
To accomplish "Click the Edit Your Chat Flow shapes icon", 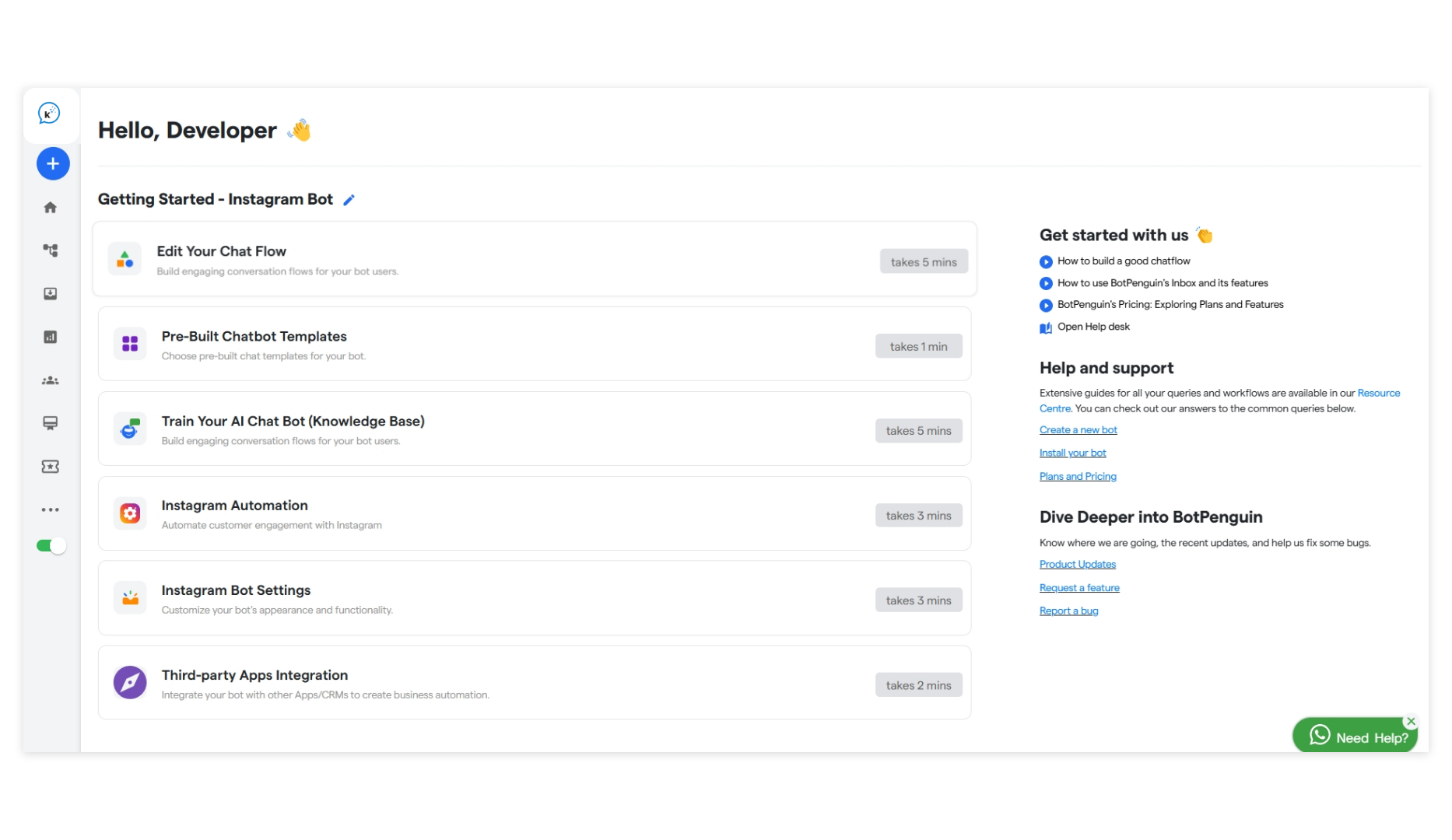I will coord(125,259).
